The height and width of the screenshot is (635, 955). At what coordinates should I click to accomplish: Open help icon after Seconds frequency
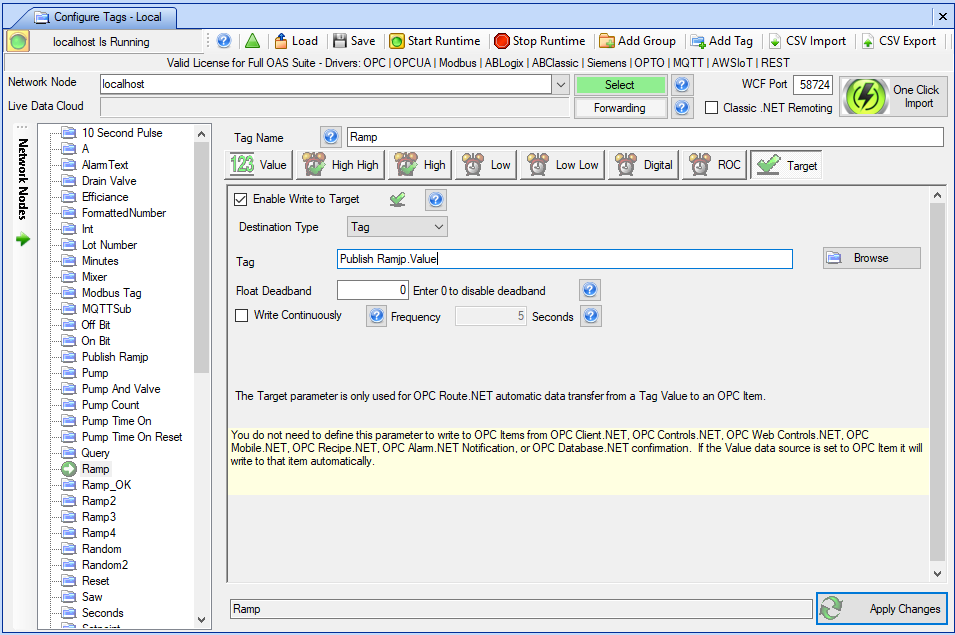591,315
